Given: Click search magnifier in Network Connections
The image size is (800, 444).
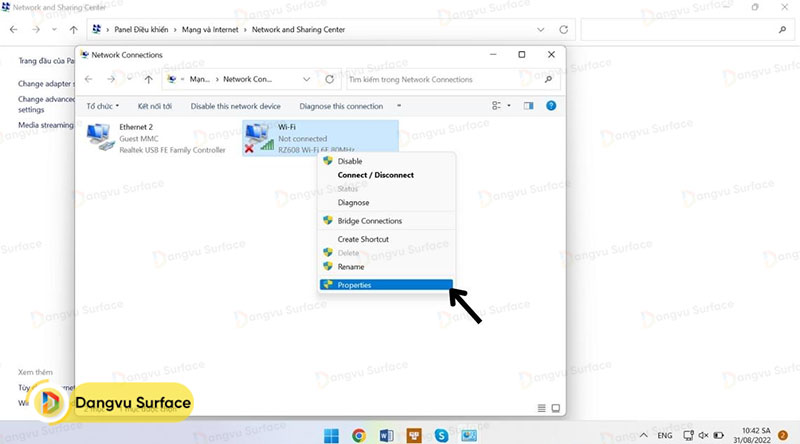Looking at the screenshot, I should coord(548,79).
